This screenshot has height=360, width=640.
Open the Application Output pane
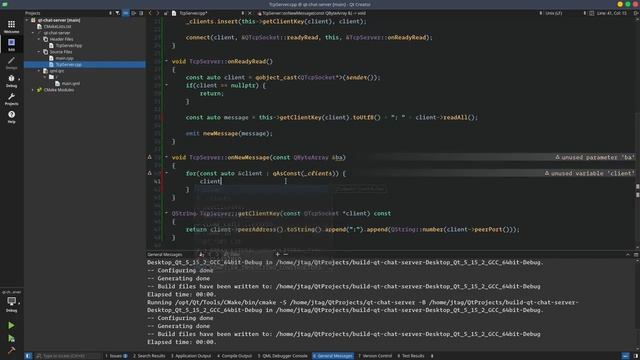[x=191, y=356]
